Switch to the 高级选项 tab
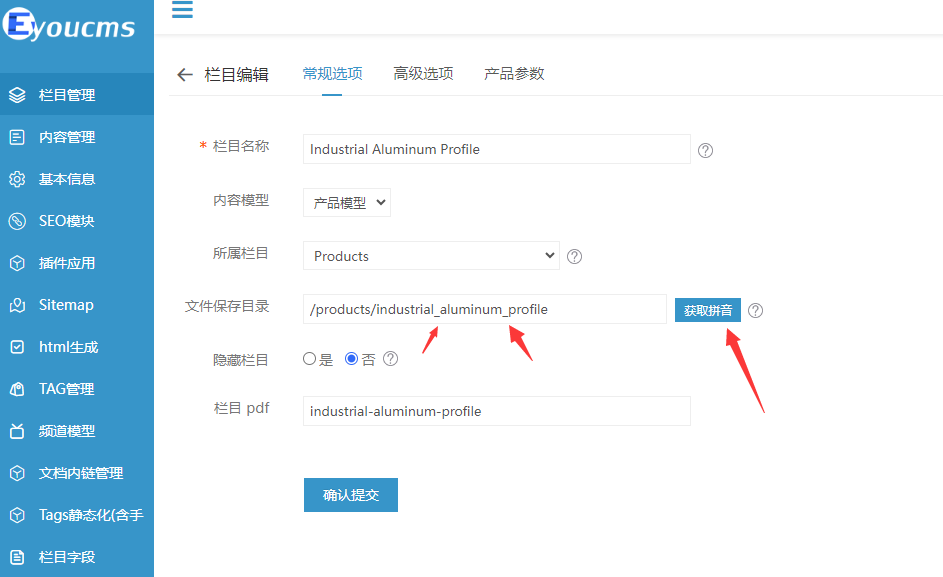The width and height of the screenshot is (943, 577). [423, 74]
